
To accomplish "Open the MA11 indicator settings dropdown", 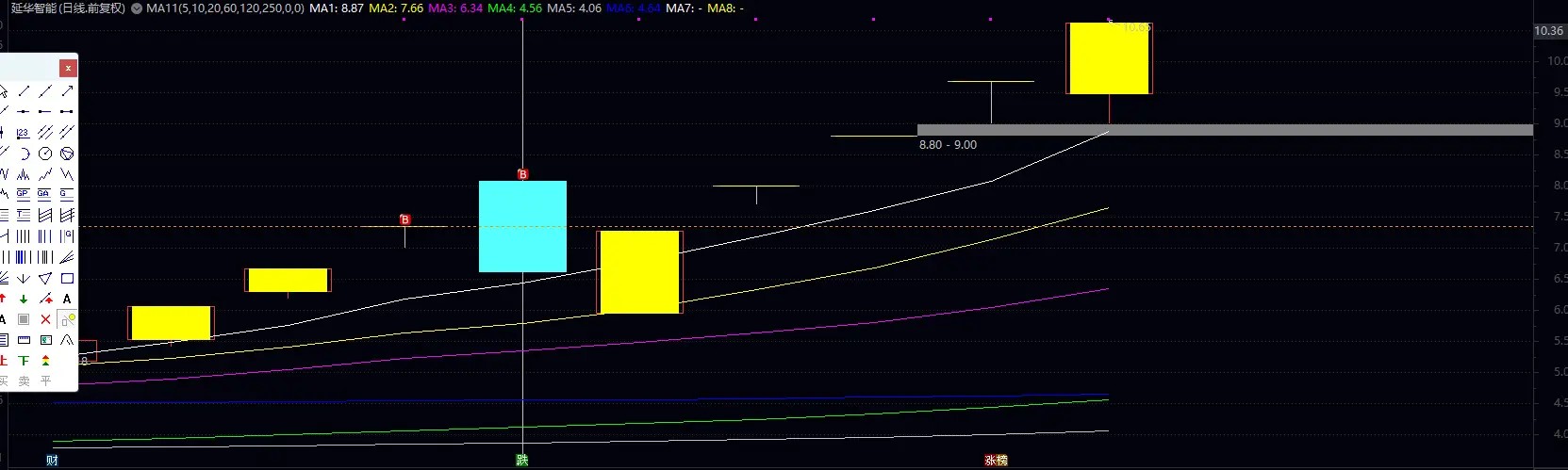I will click(x=137, y=8).
